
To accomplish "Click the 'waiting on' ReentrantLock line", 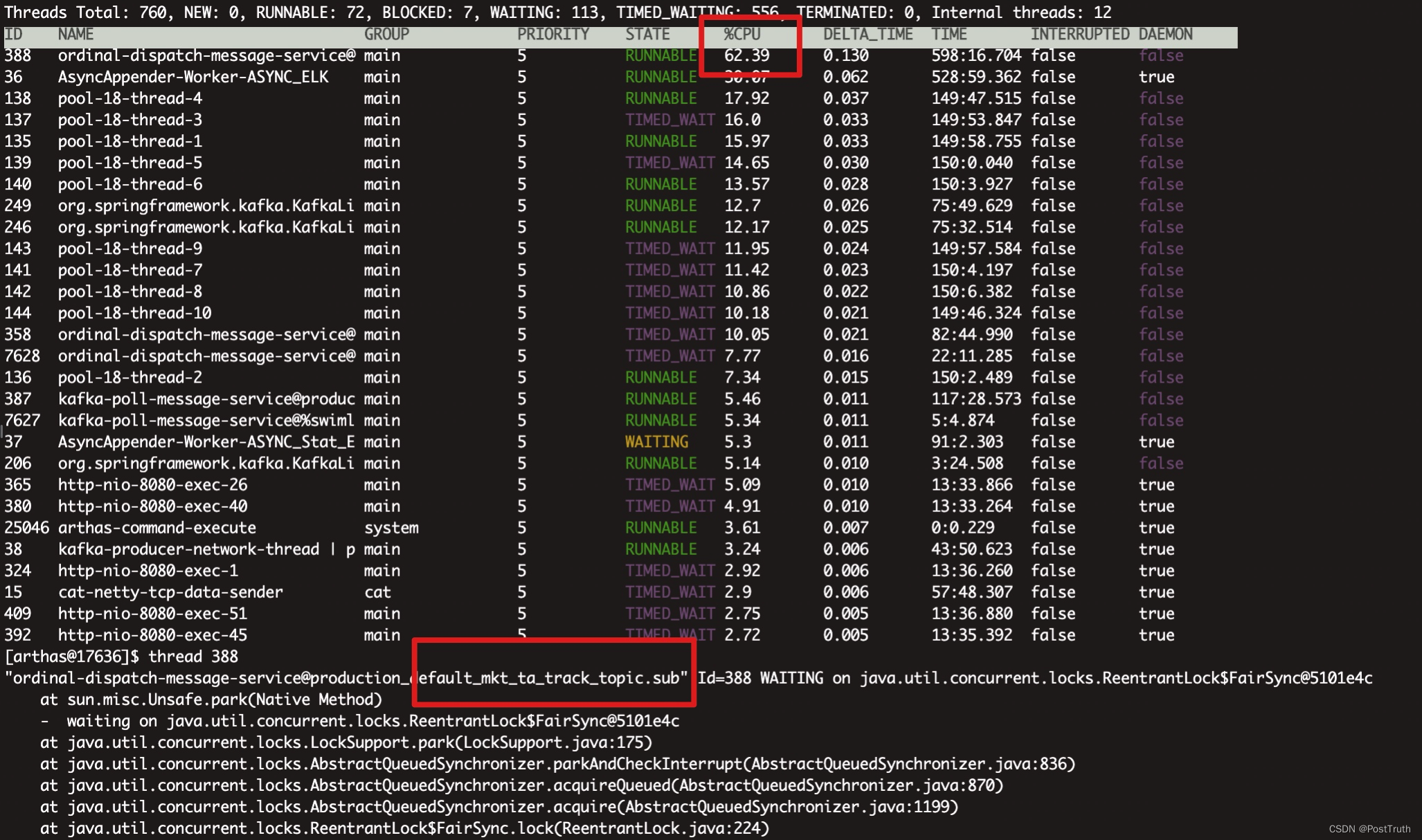I will [360, 721].
